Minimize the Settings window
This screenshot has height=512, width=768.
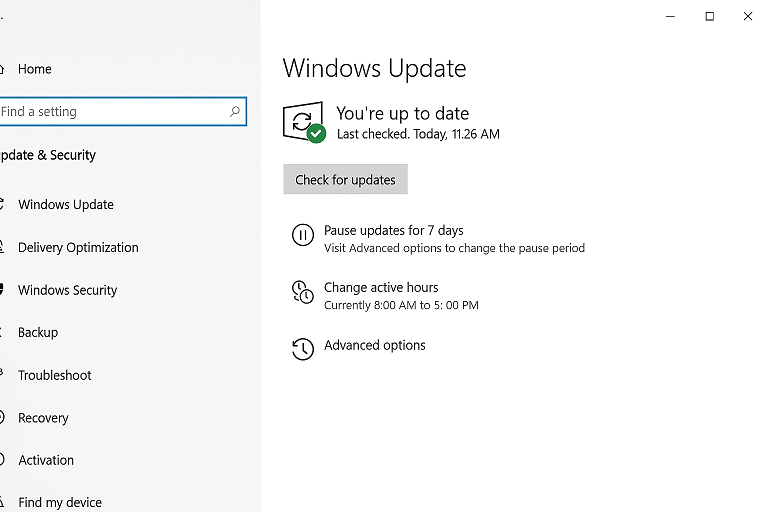pos(671,16)
